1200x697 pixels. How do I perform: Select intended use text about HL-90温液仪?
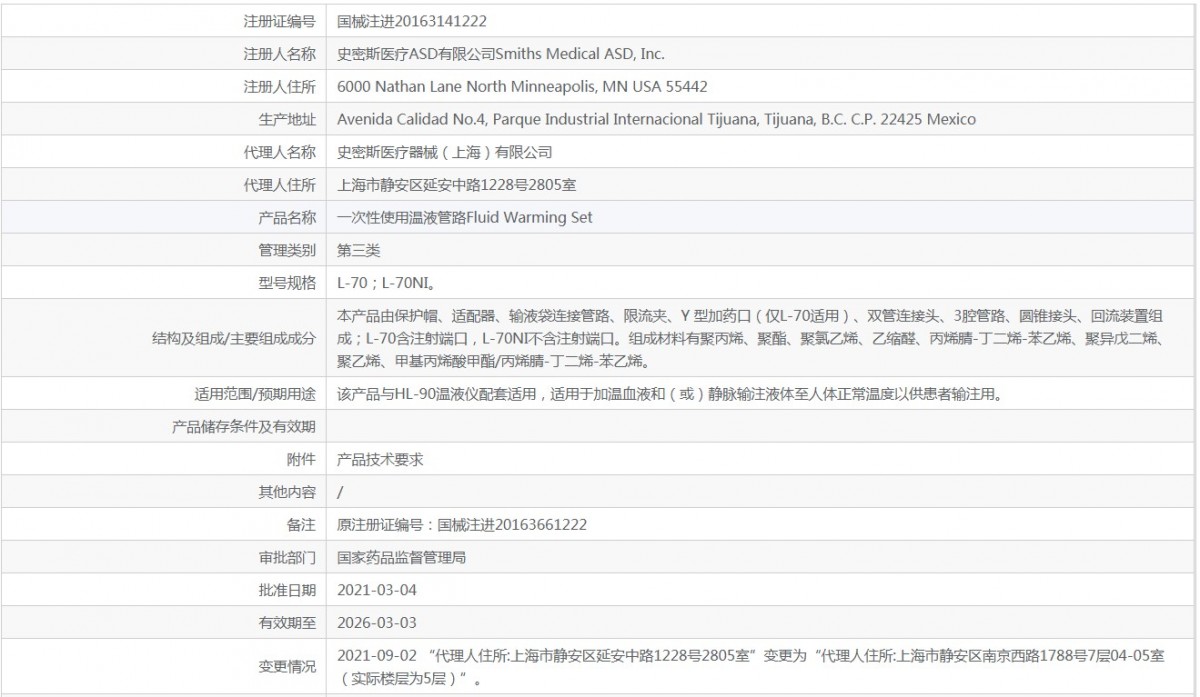coord(670,393)
